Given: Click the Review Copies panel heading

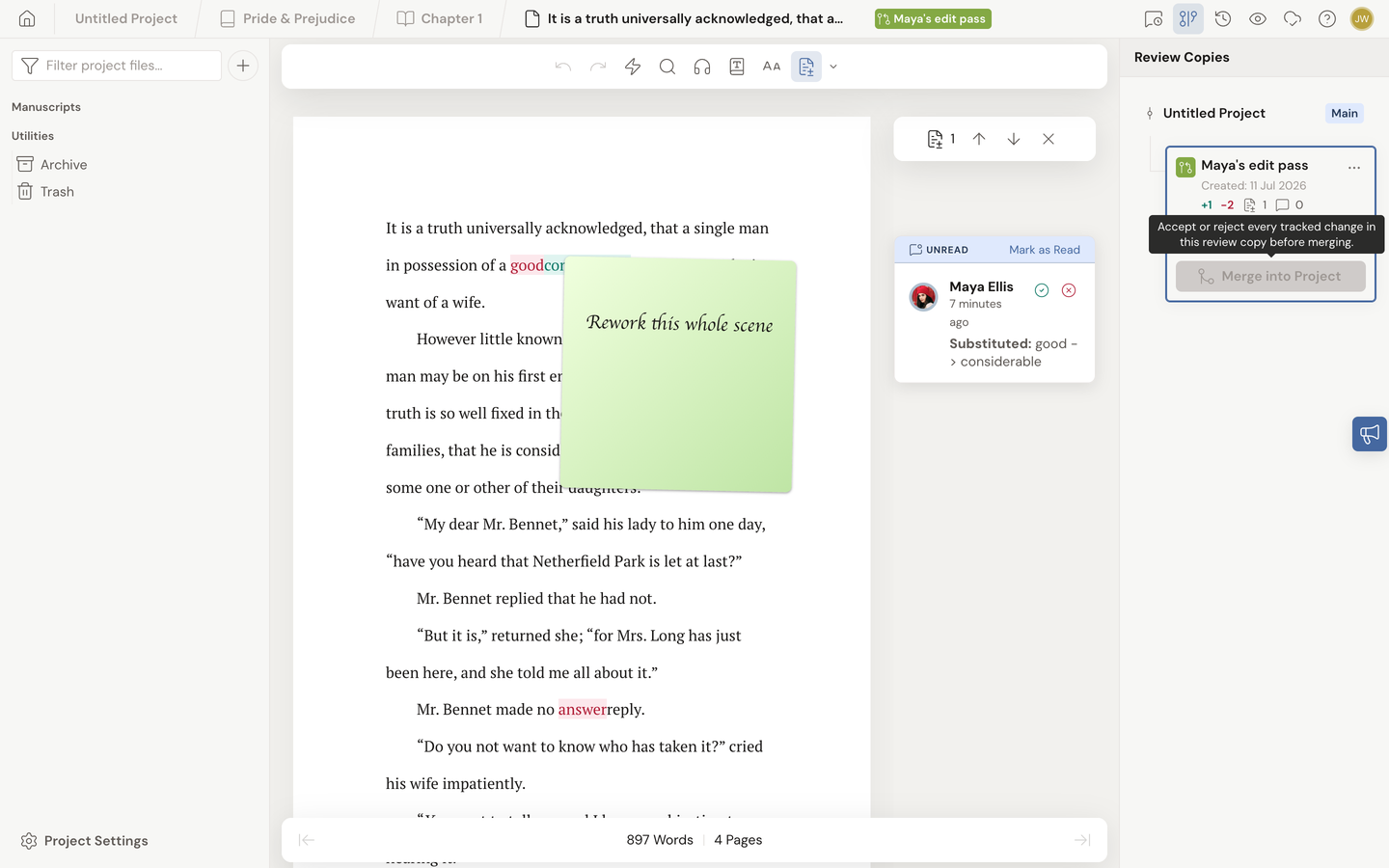Looking at the screenshot, I should click(x=1182, y=57).
